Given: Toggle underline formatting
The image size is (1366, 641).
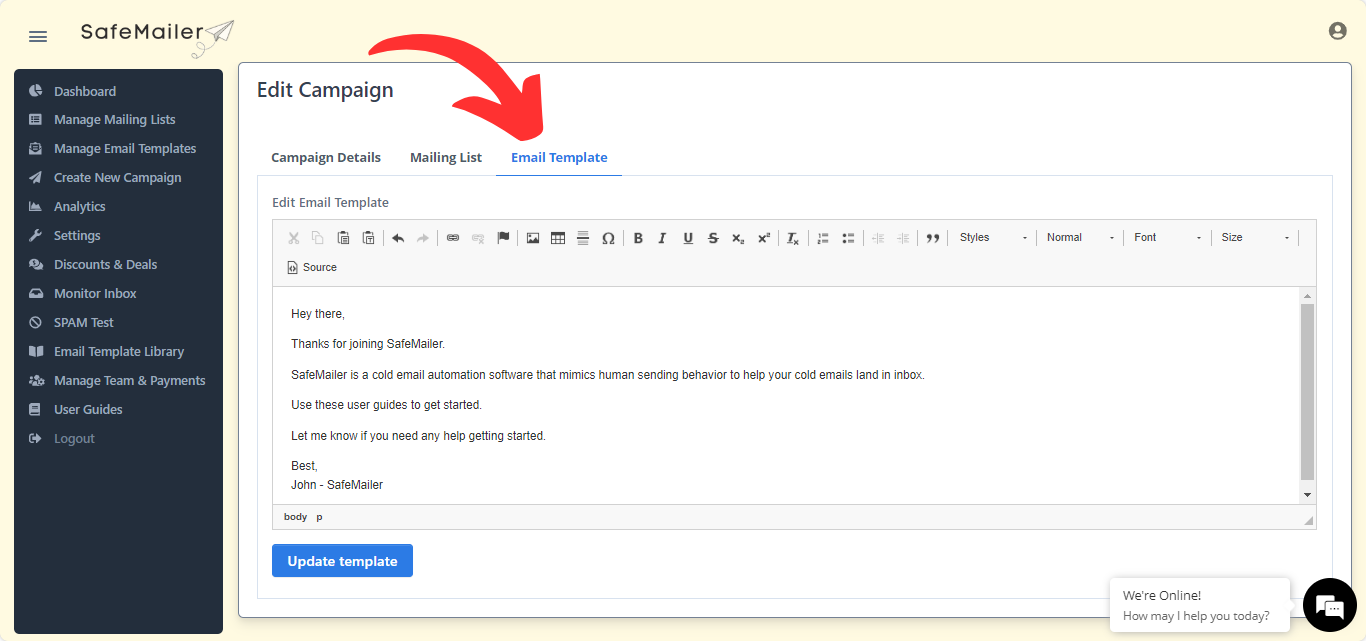Looking at the screenshot, I should click(x=688, y=238).
